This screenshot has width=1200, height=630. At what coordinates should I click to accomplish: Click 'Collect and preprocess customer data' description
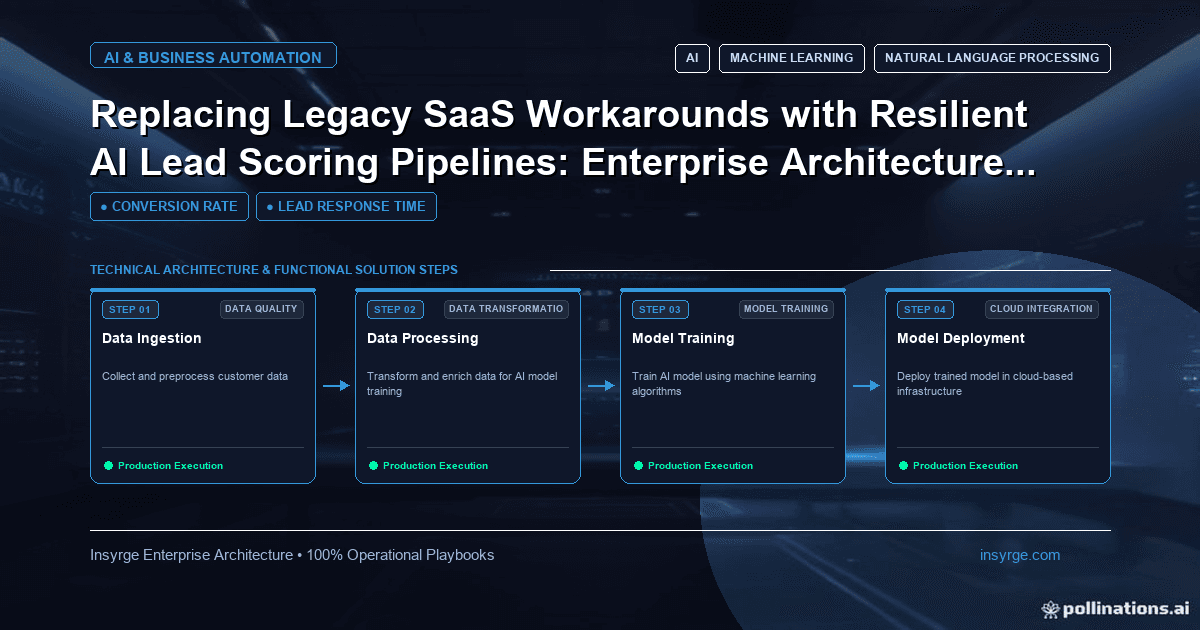pyautogui.click(x=195, y=377)
